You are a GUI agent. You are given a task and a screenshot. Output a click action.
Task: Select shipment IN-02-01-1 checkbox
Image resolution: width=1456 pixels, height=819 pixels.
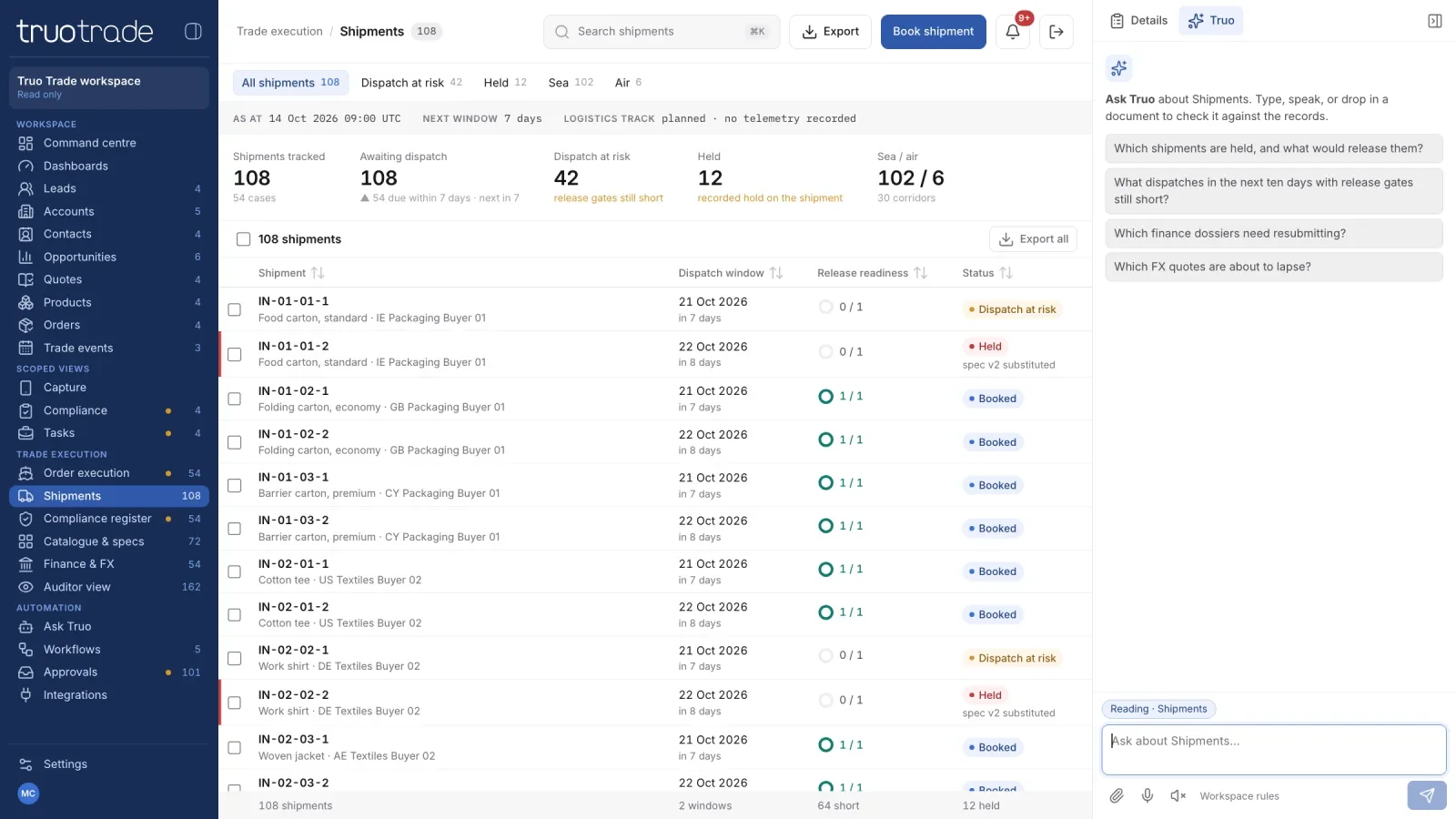point(234,571)
